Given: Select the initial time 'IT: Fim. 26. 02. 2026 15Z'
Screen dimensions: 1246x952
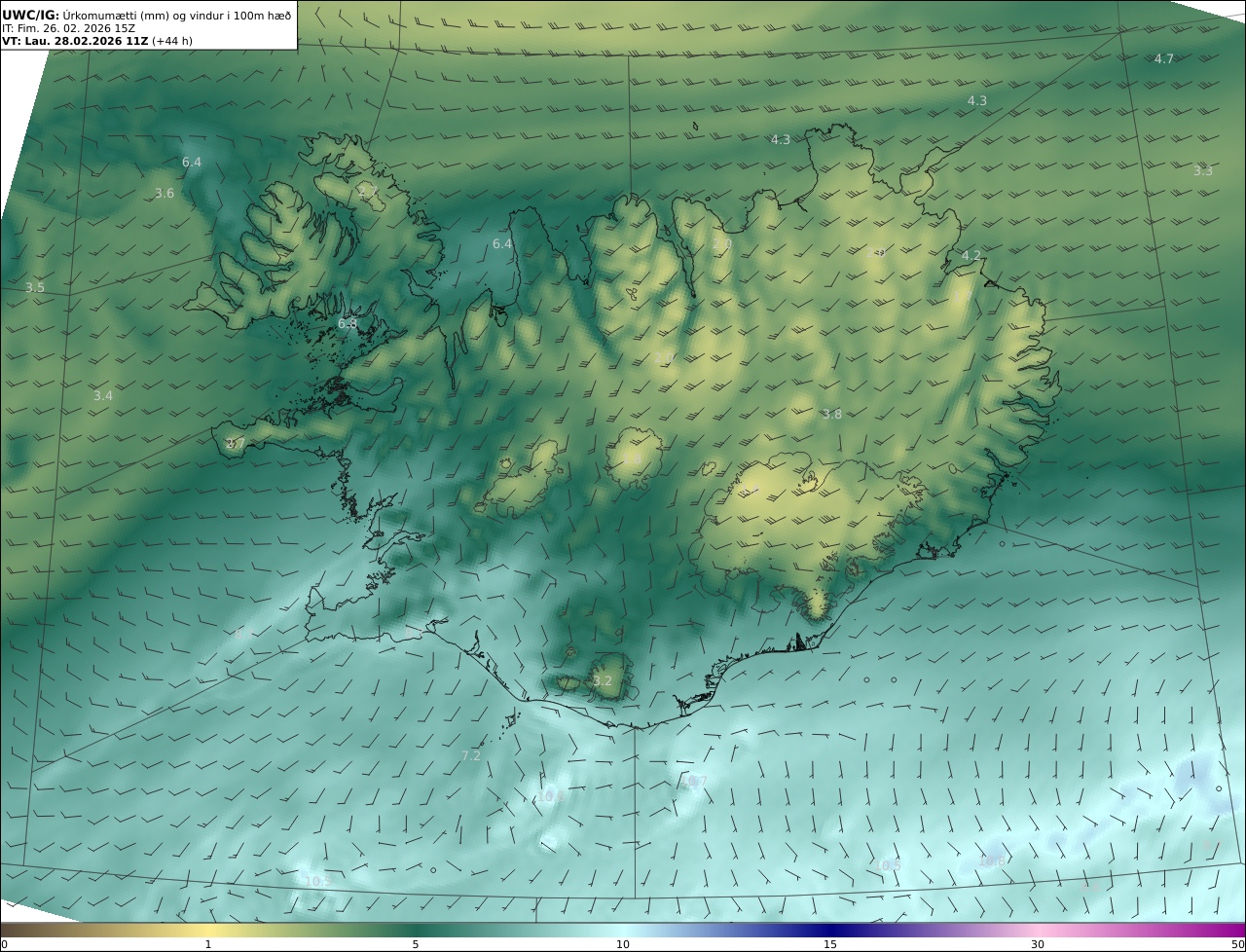Looking at the screenshot, I should coord(69,28).
